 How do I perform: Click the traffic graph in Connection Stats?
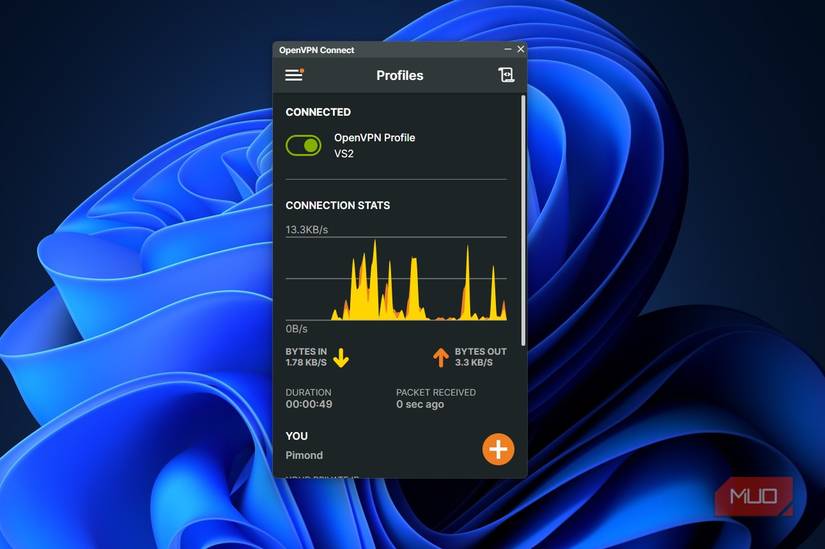pos(396,278)
